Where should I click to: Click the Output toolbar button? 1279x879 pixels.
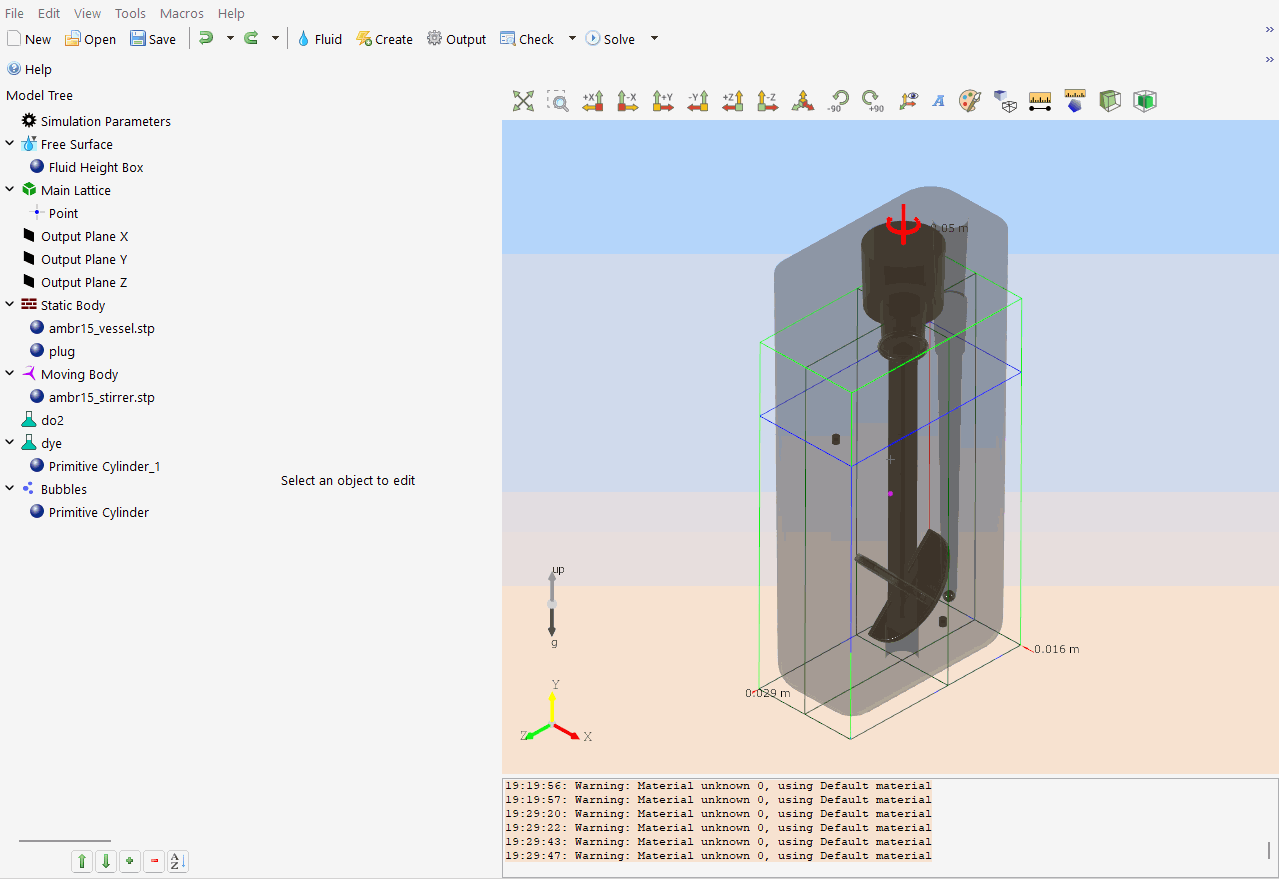tap(456, 39)
